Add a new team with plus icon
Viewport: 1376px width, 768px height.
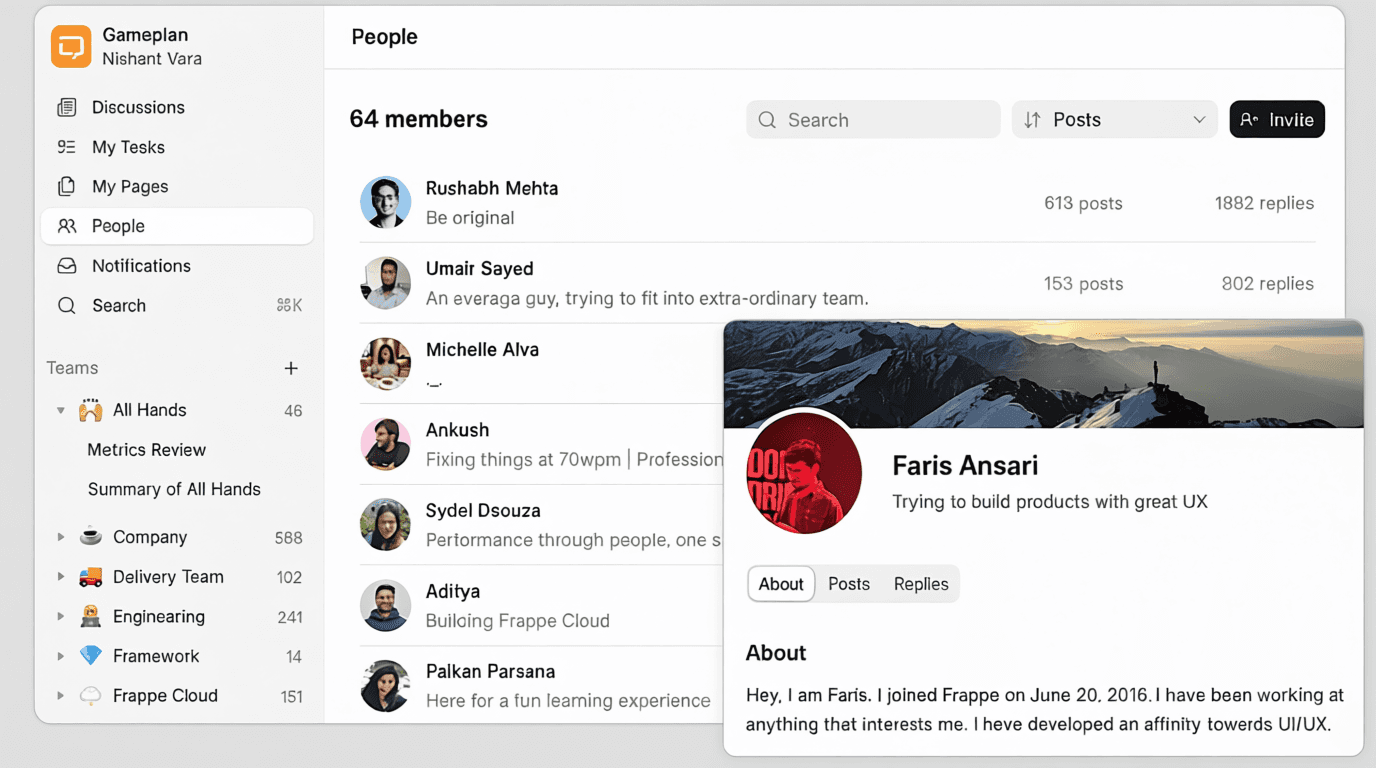click(291, 368)
